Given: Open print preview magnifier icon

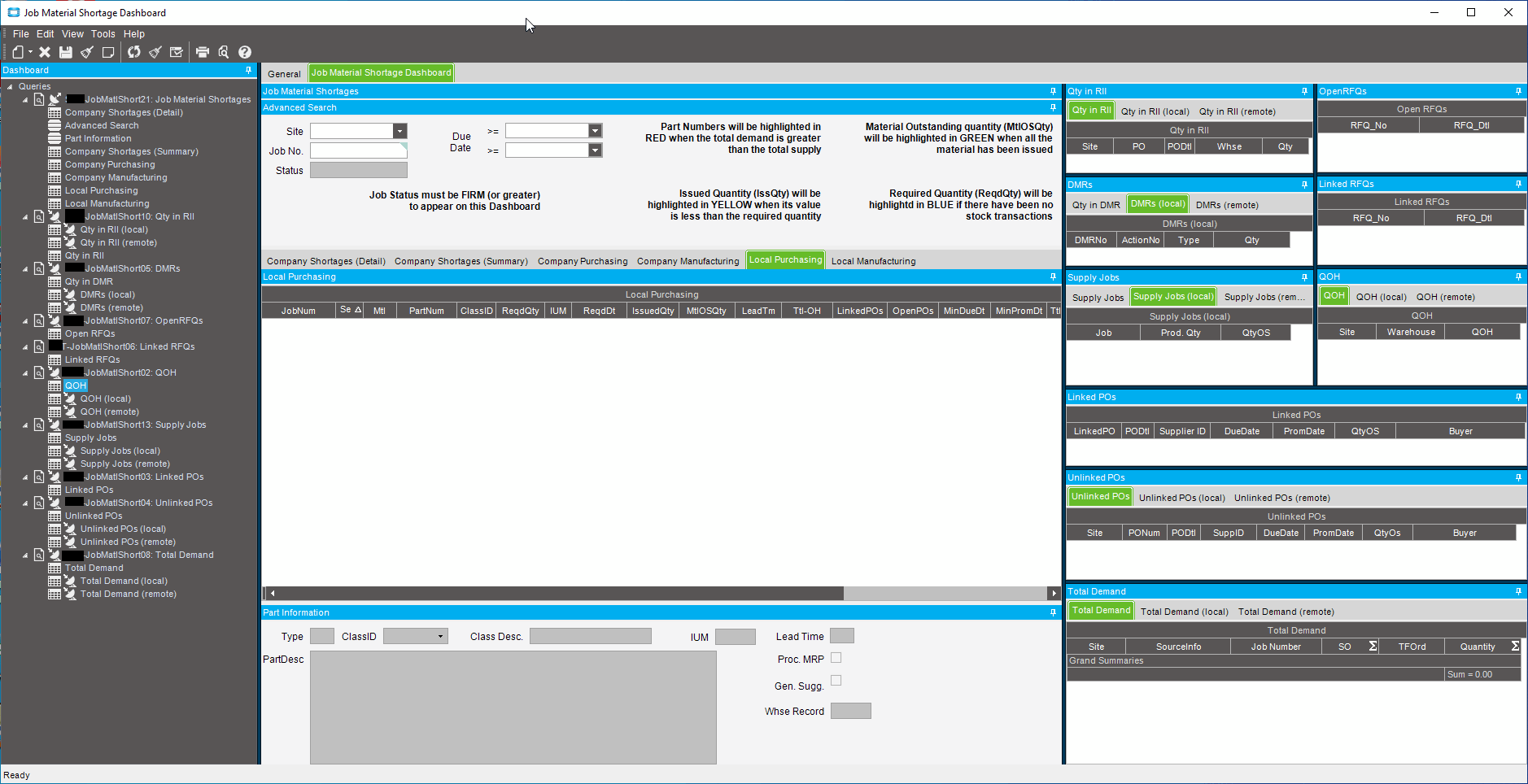Looking at the screenshot, I should coord(224,52).
